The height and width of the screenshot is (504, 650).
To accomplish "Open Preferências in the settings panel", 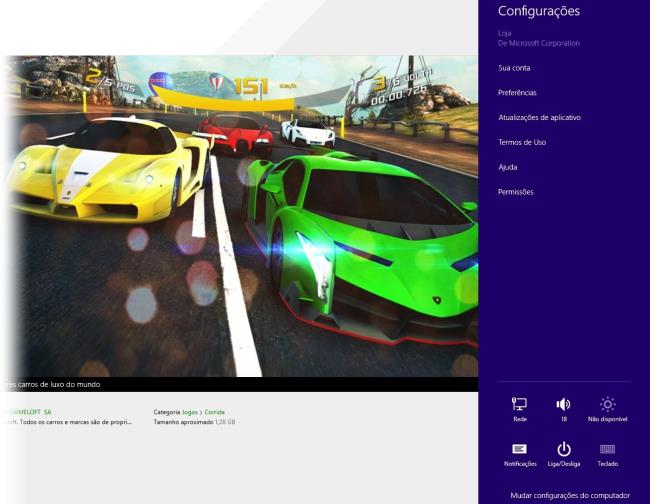I will pyautogui.click(x=517, y=93).
